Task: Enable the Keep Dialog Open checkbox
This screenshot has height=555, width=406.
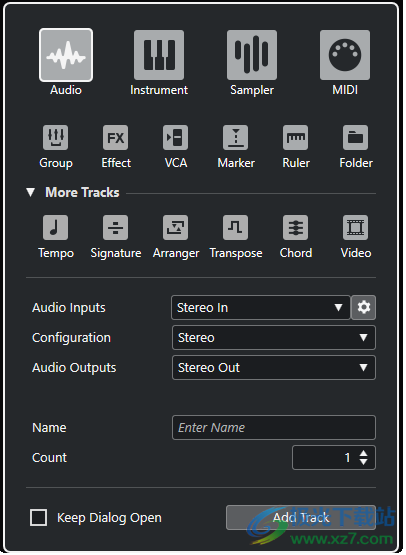Action: (x=39, y=517)
